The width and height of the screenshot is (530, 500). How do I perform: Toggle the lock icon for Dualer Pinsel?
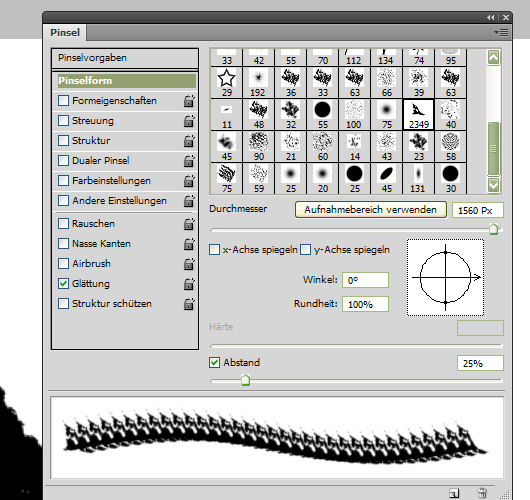(189, 161)
